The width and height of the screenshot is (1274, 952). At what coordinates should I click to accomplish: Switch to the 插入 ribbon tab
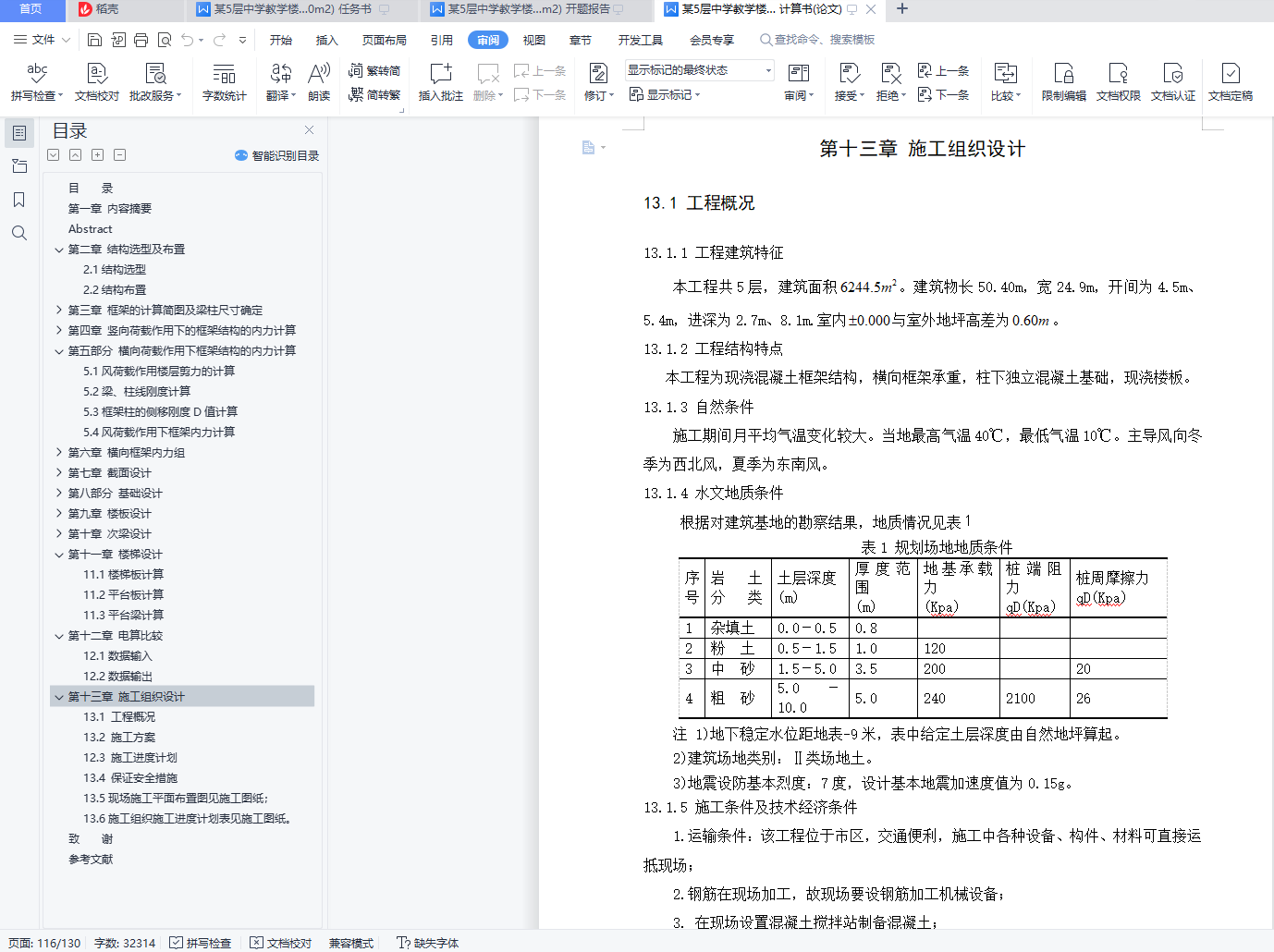(x=327, y=40)
